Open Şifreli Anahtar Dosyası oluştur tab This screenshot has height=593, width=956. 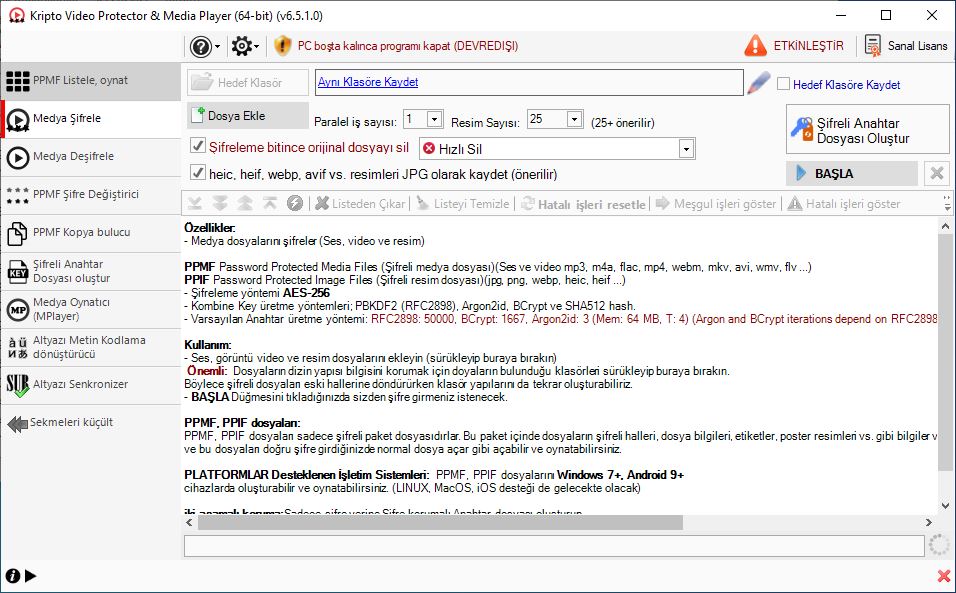coord(91,271)
